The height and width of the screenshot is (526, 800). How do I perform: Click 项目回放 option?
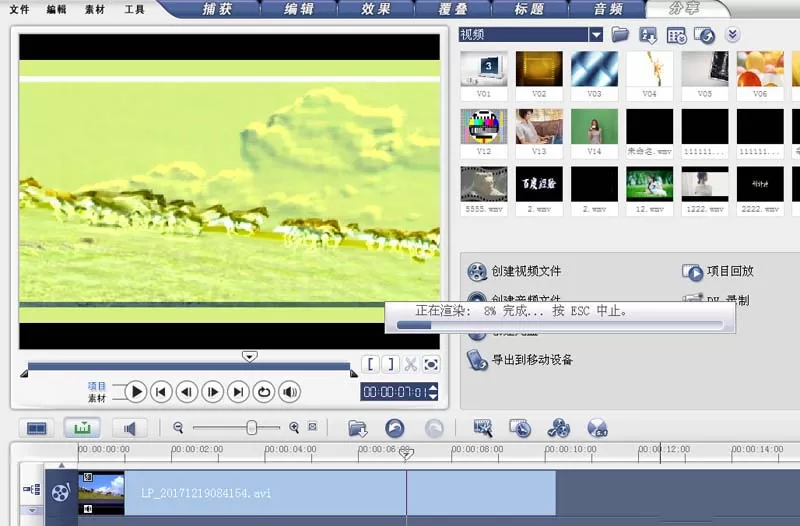point(730,271)
